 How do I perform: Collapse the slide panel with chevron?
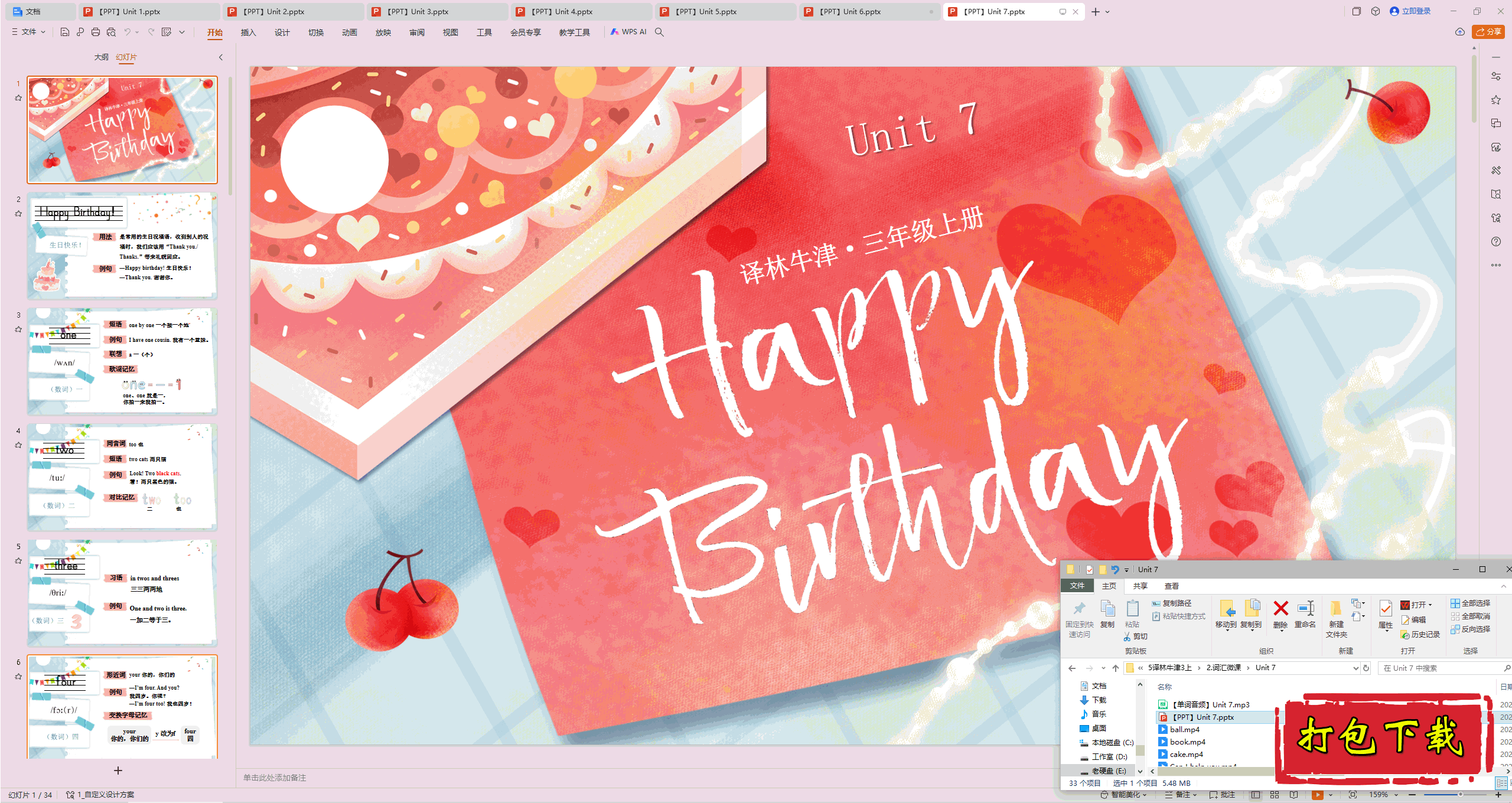pyautogui.click(x=221, y=57)
